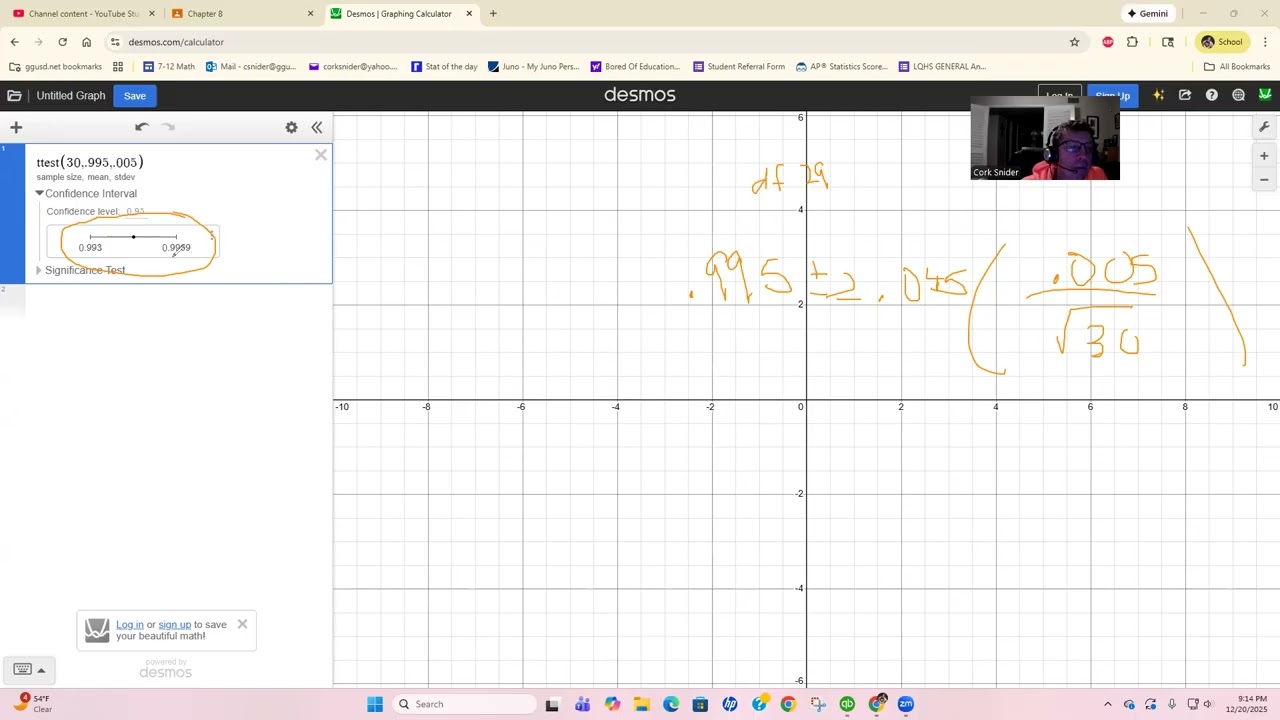Screen dimensions: 1280x720
Task: Open language globe menu
Action: click(1238, 95)
